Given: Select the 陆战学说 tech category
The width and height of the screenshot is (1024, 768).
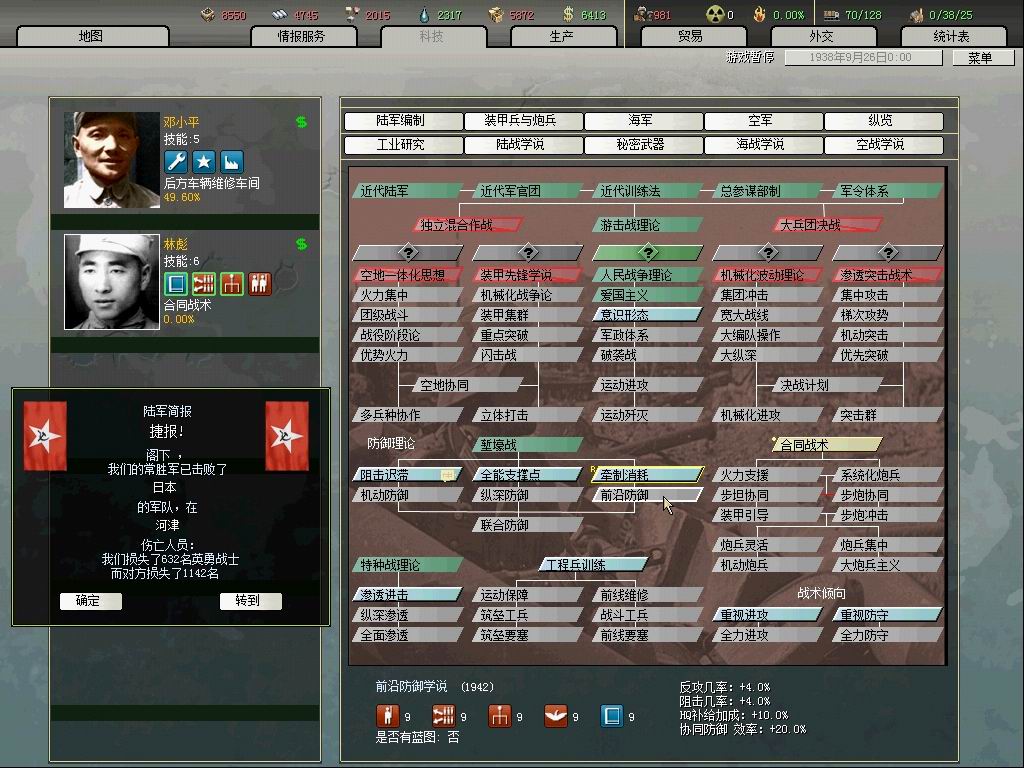Looking at the screenshot, I should point(524,145).
